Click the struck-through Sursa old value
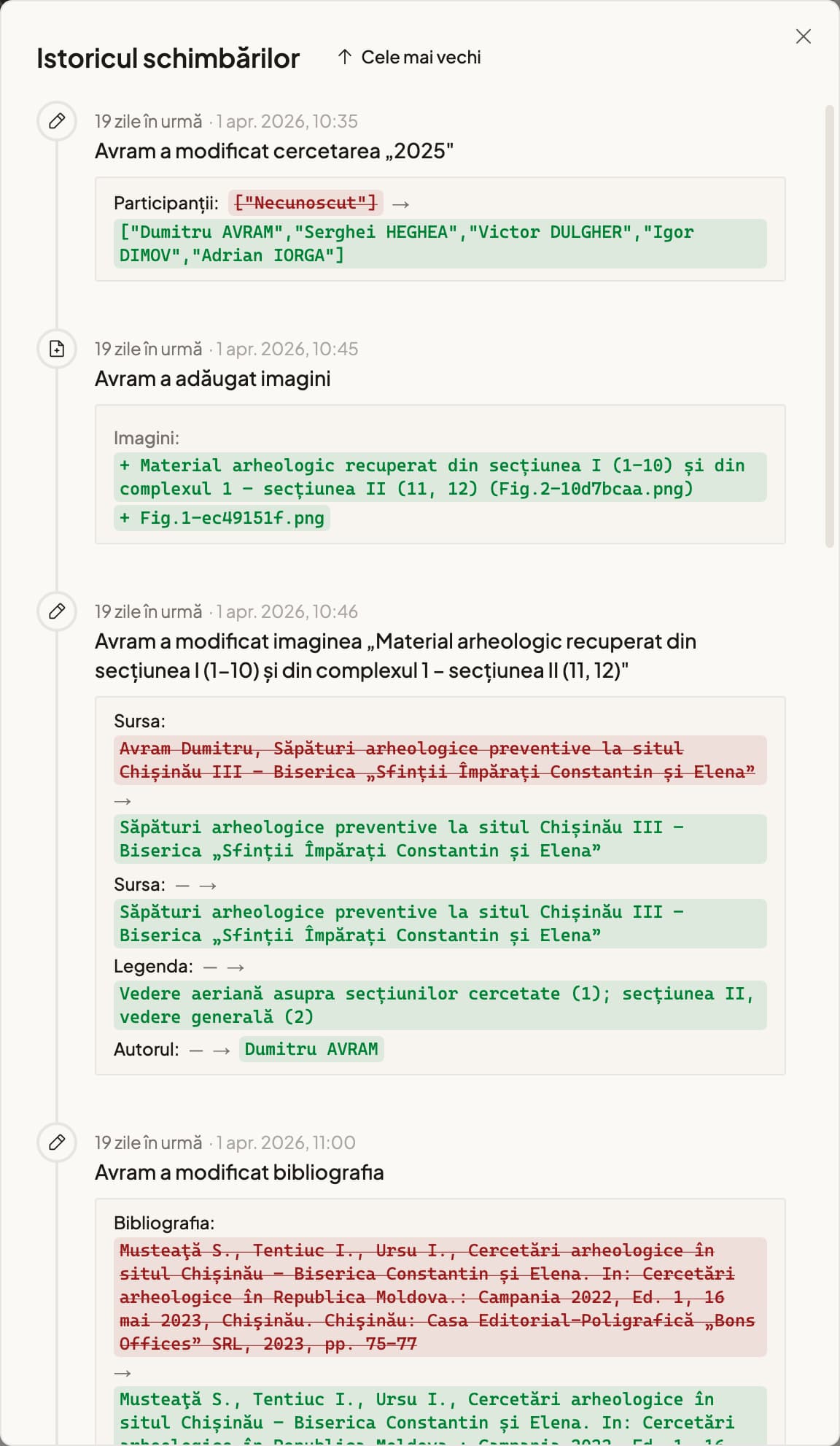Image resolution: width=840 pixels, height=1446 pixels. pos(440,760)
